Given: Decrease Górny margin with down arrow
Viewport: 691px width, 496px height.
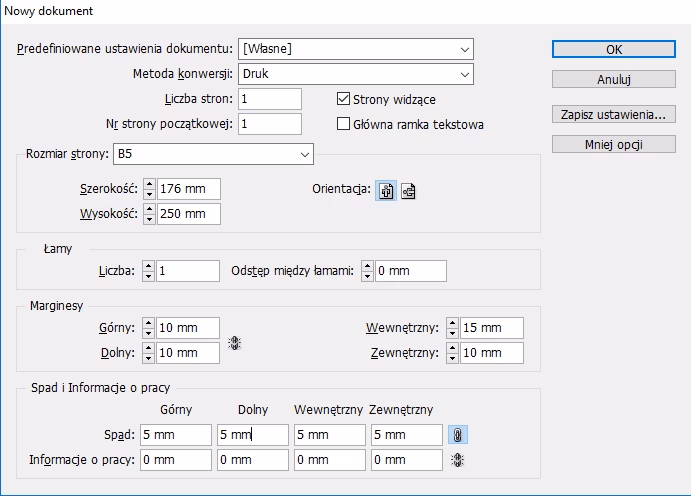Looking at the screenshot, I should 149,333.
